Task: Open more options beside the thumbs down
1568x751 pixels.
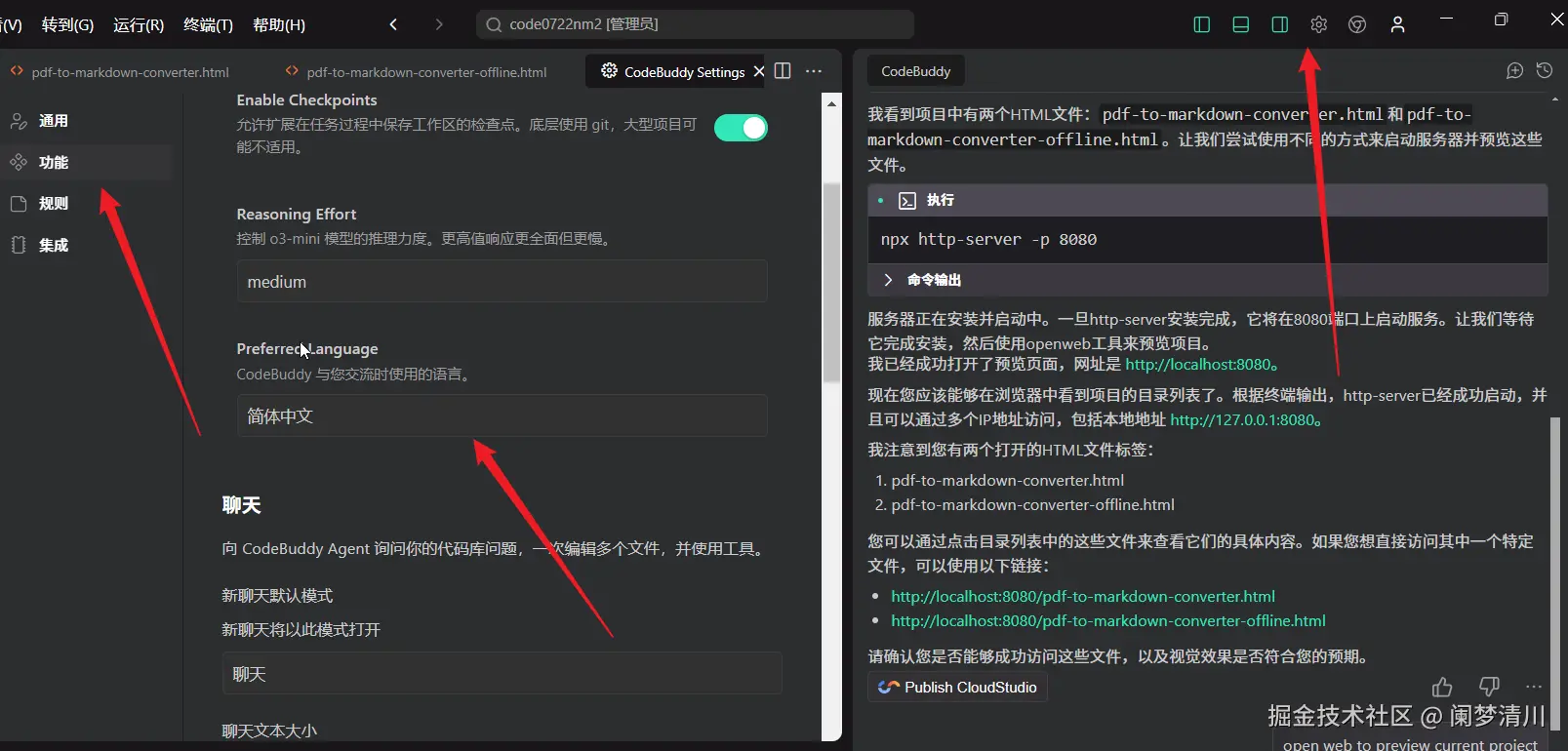Action: (x=1534, y=687)
